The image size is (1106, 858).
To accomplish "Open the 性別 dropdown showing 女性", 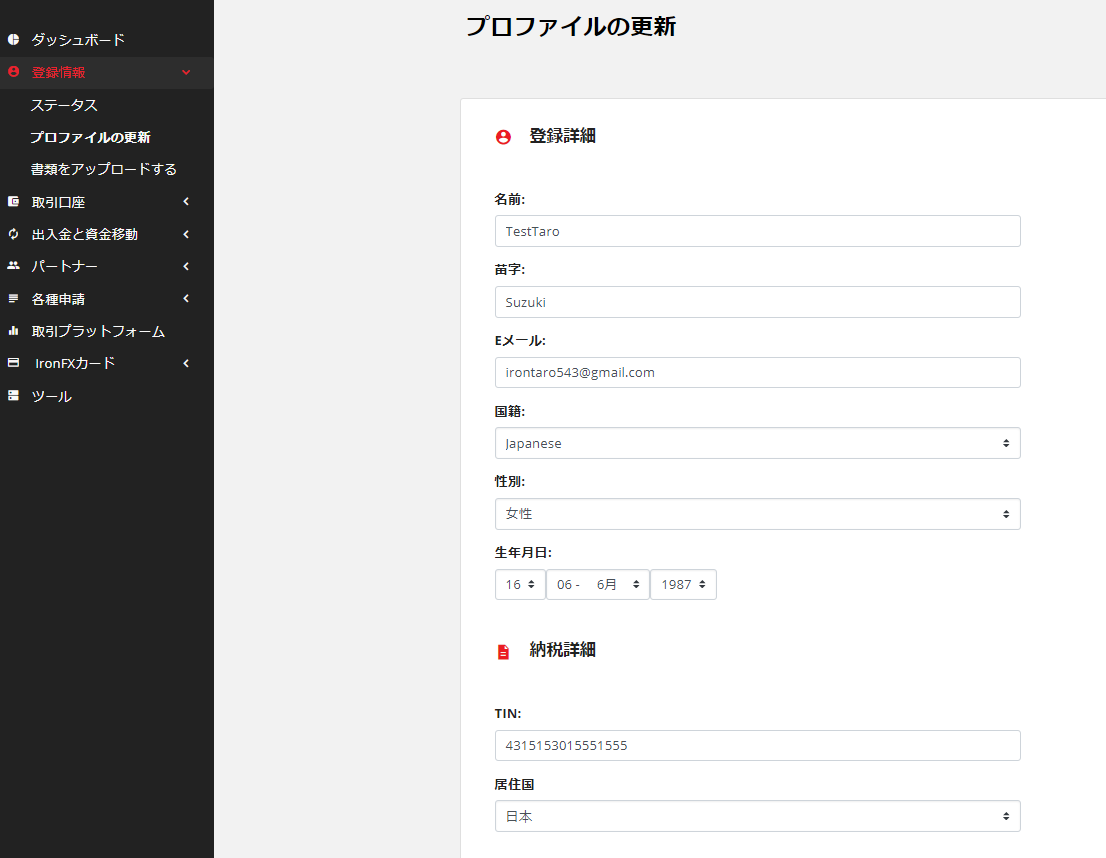I will tap(757, 513).
